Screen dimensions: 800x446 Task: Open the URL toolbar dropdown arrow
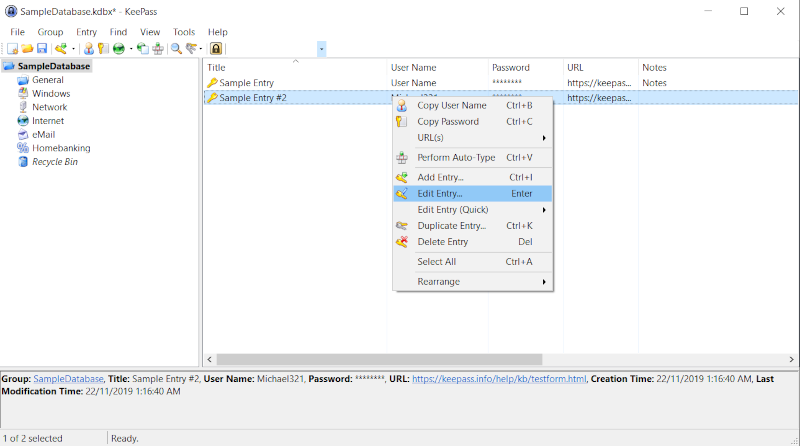click(131, 49)
